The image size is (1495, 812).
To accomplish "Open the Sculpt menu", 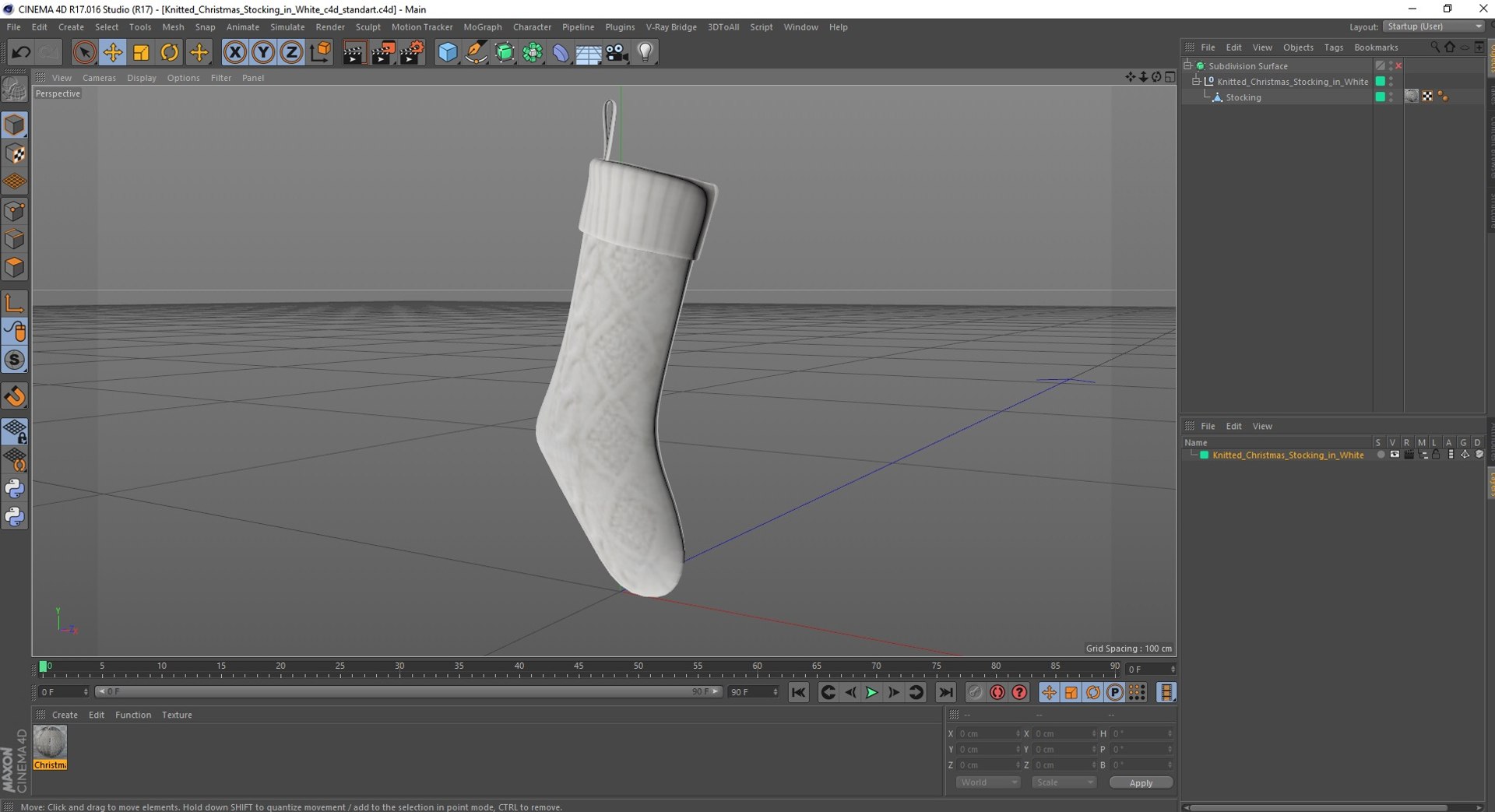I will [368, 27].
